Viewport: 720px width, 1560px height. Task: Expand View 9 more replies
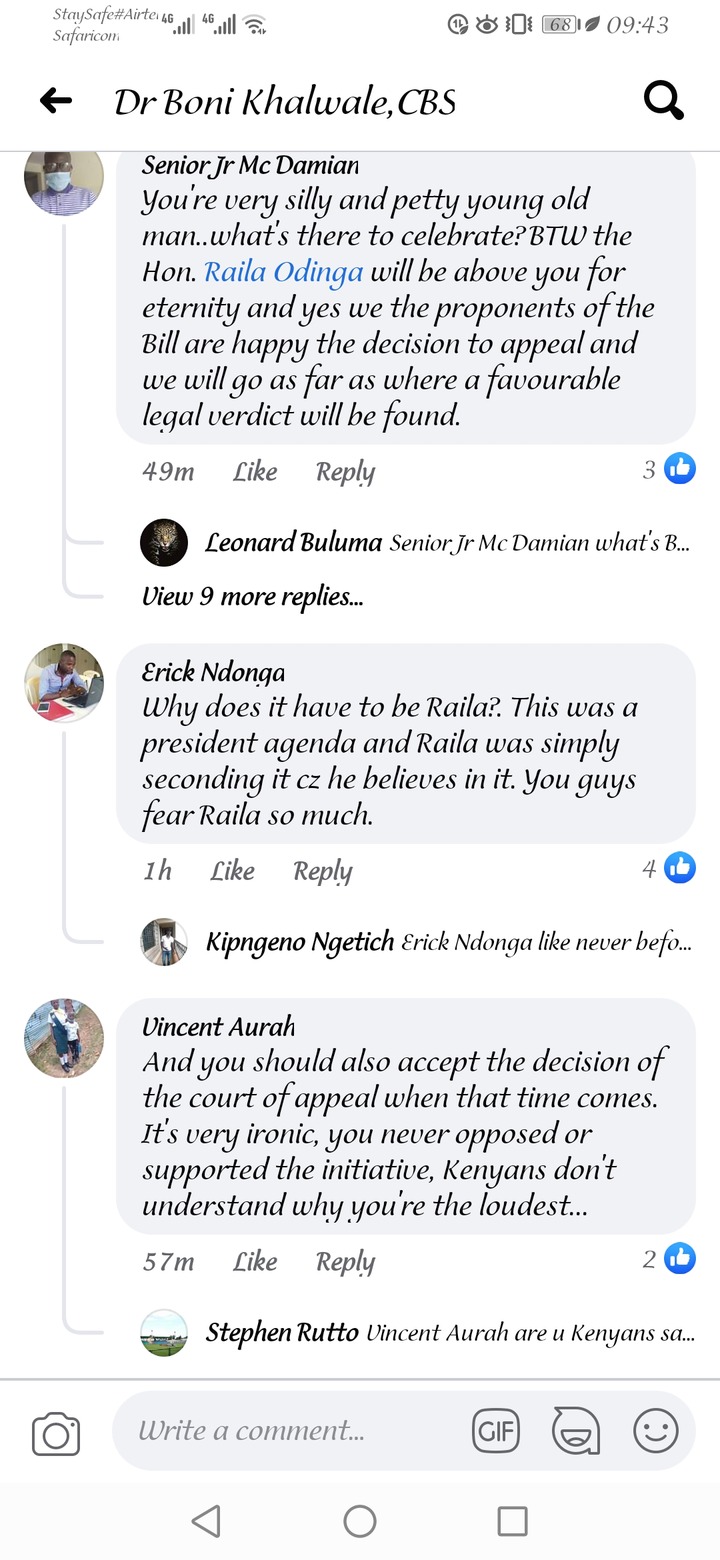252,597
